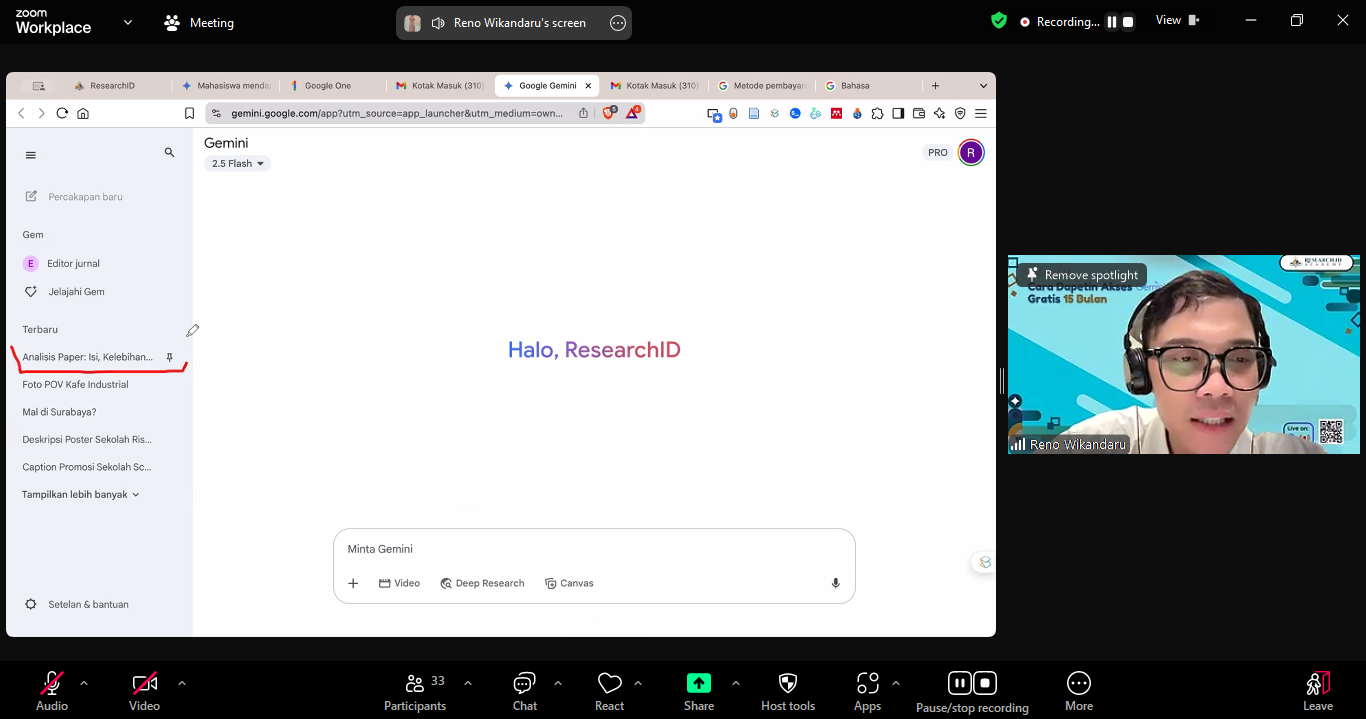This screenshot has width=1366, height=719.
Task: Open the browser tab list chevron
Action: point(983,86)
